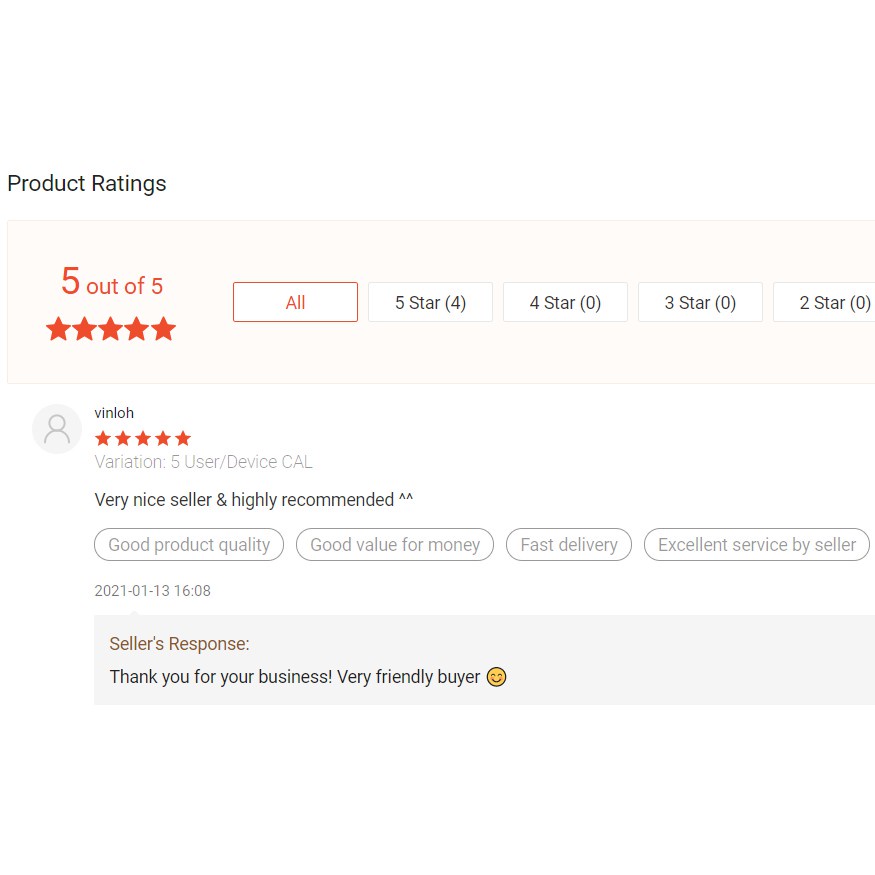The width and height of the screenshot is (875, 875).
Task: Click the overall five-star rating icons
Action: 111,329
